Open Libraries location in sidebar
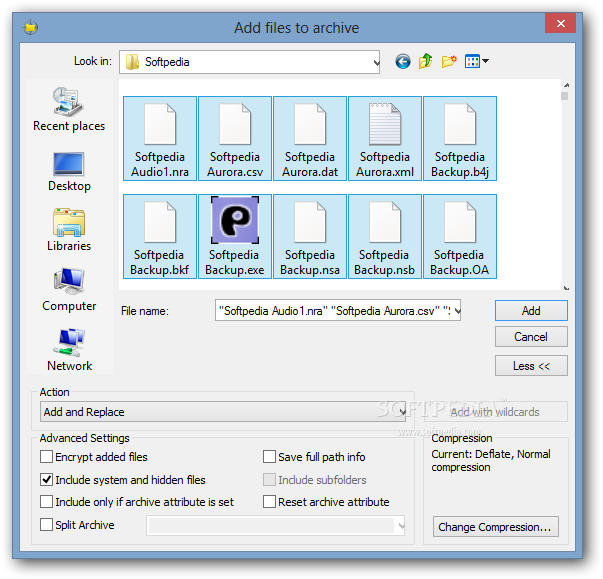Screen dimensions: 603x579 point(69,230)
